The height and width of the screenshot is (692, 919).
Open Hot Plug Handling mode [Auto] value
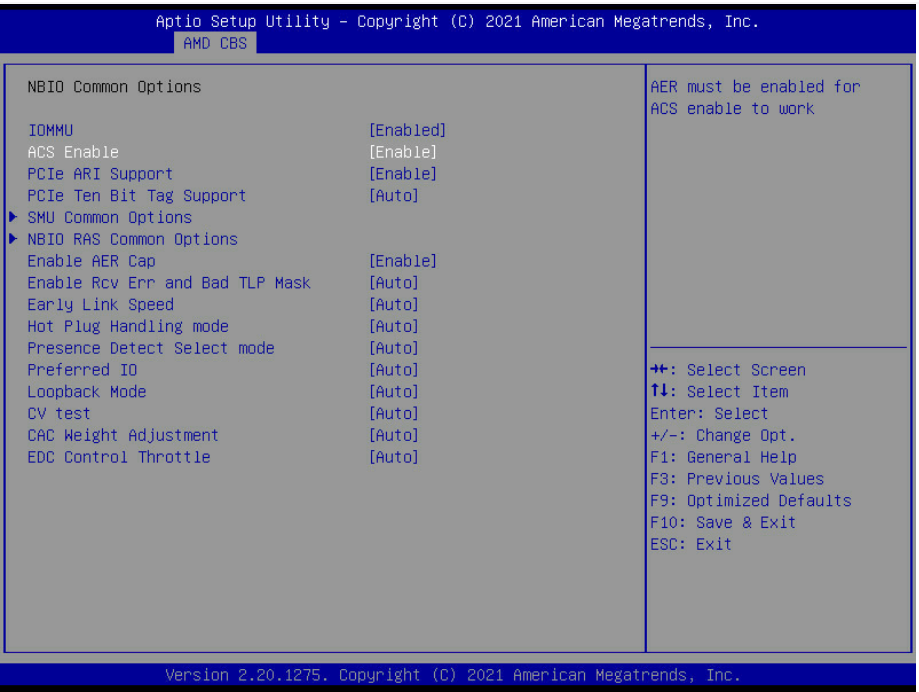point(394,326)
